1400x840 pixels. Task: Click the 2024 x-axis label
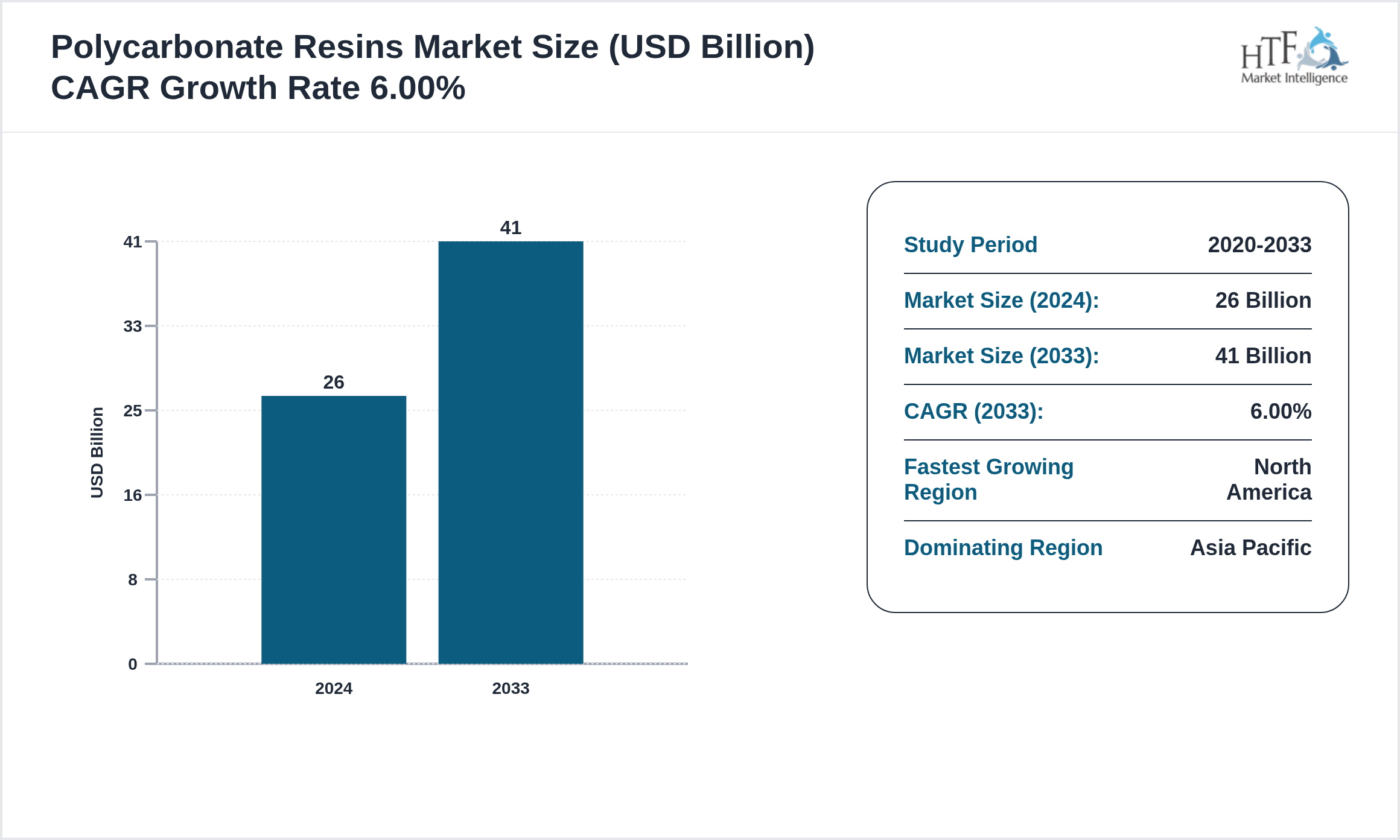334,689
